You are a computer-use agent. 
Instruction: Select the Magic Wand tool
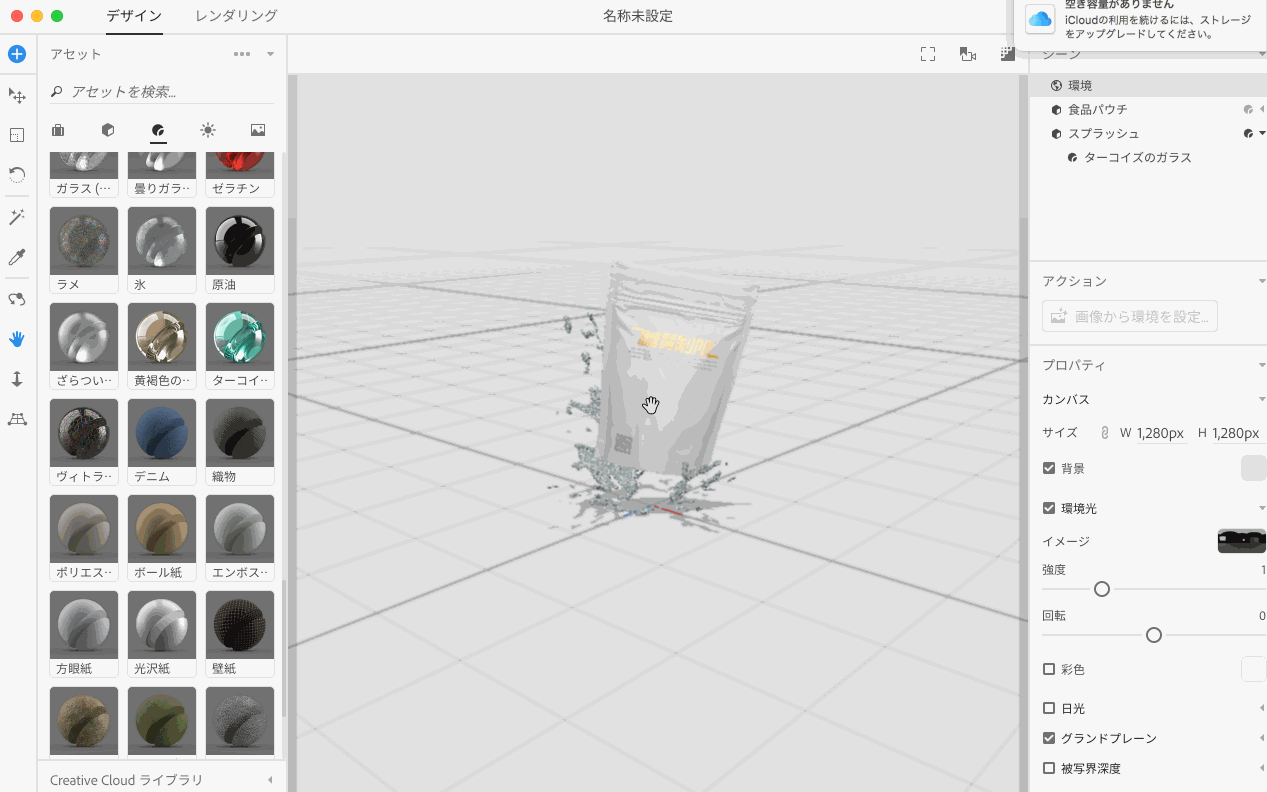pyautogui.click(x=17, y=217)
